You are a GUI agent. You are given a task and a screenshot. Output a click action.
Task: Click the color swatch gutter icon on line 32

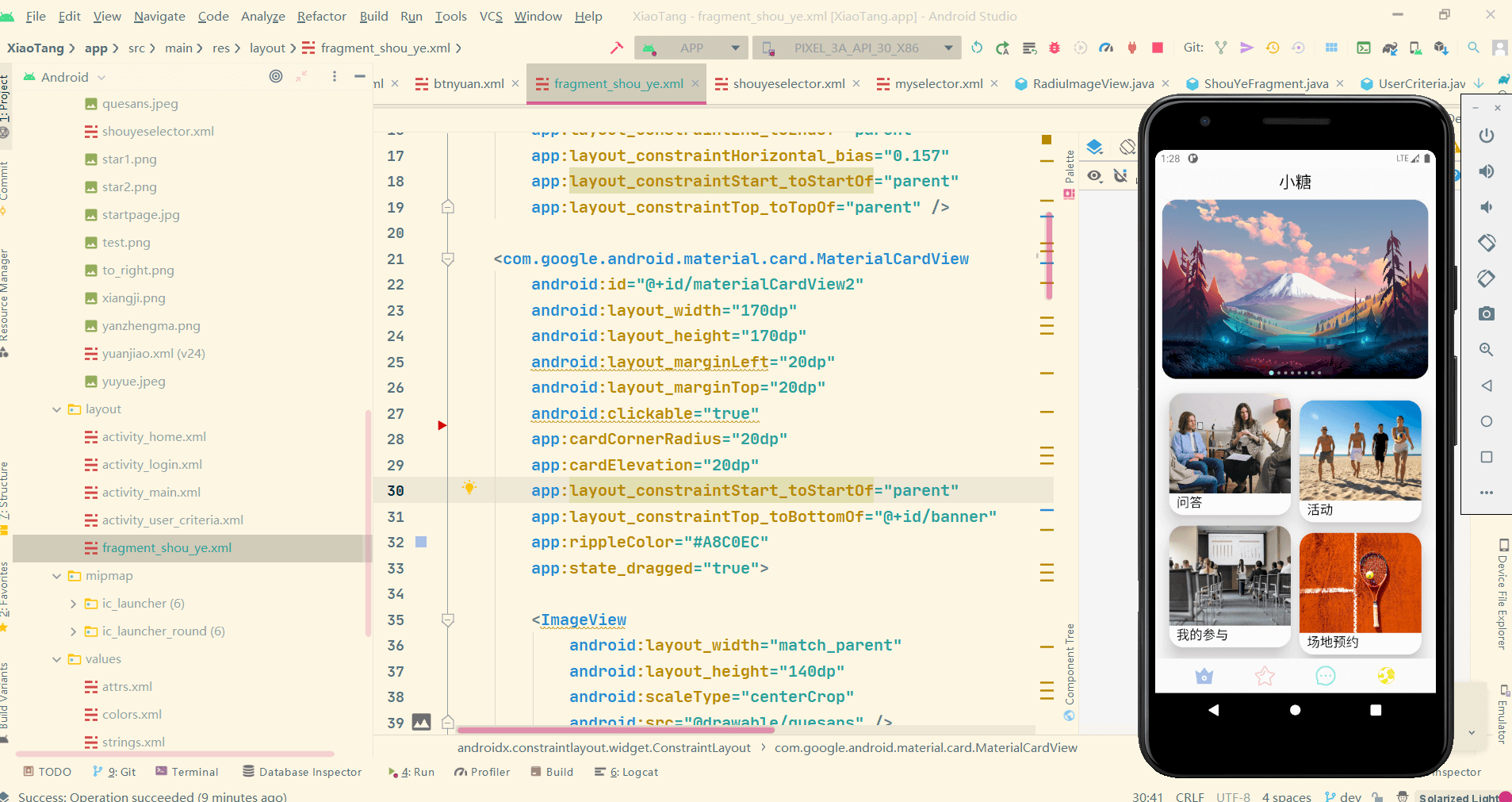click(x=421, y=542)
